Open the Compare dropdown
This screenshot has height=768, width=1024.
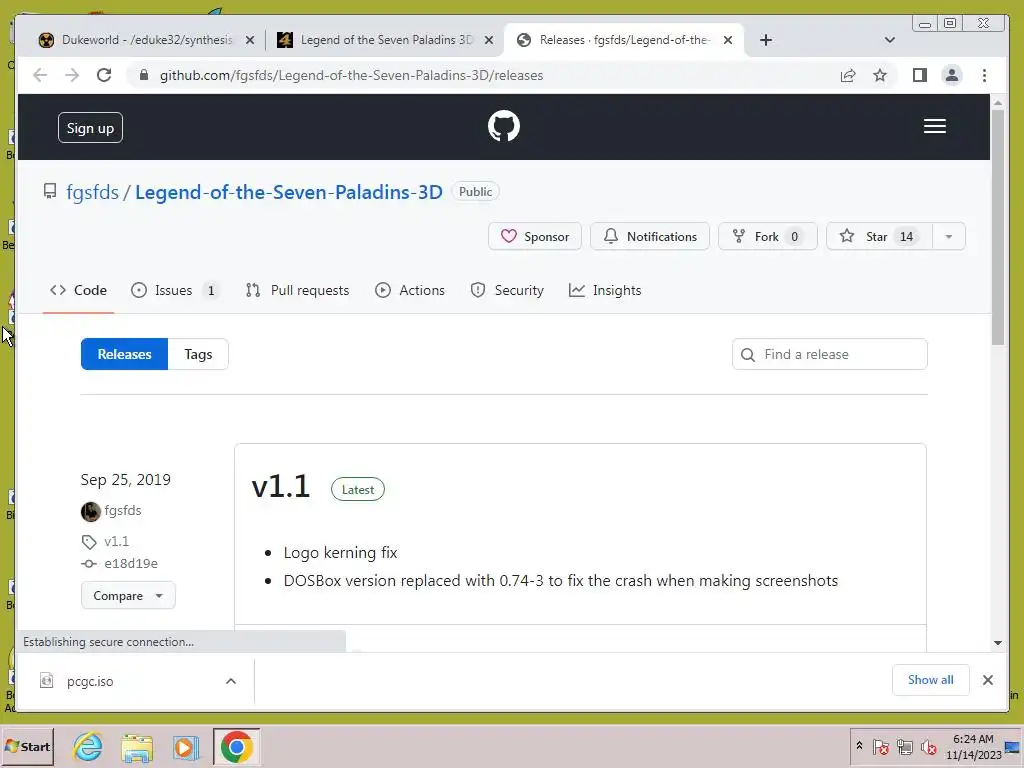(x=128, y=596)
